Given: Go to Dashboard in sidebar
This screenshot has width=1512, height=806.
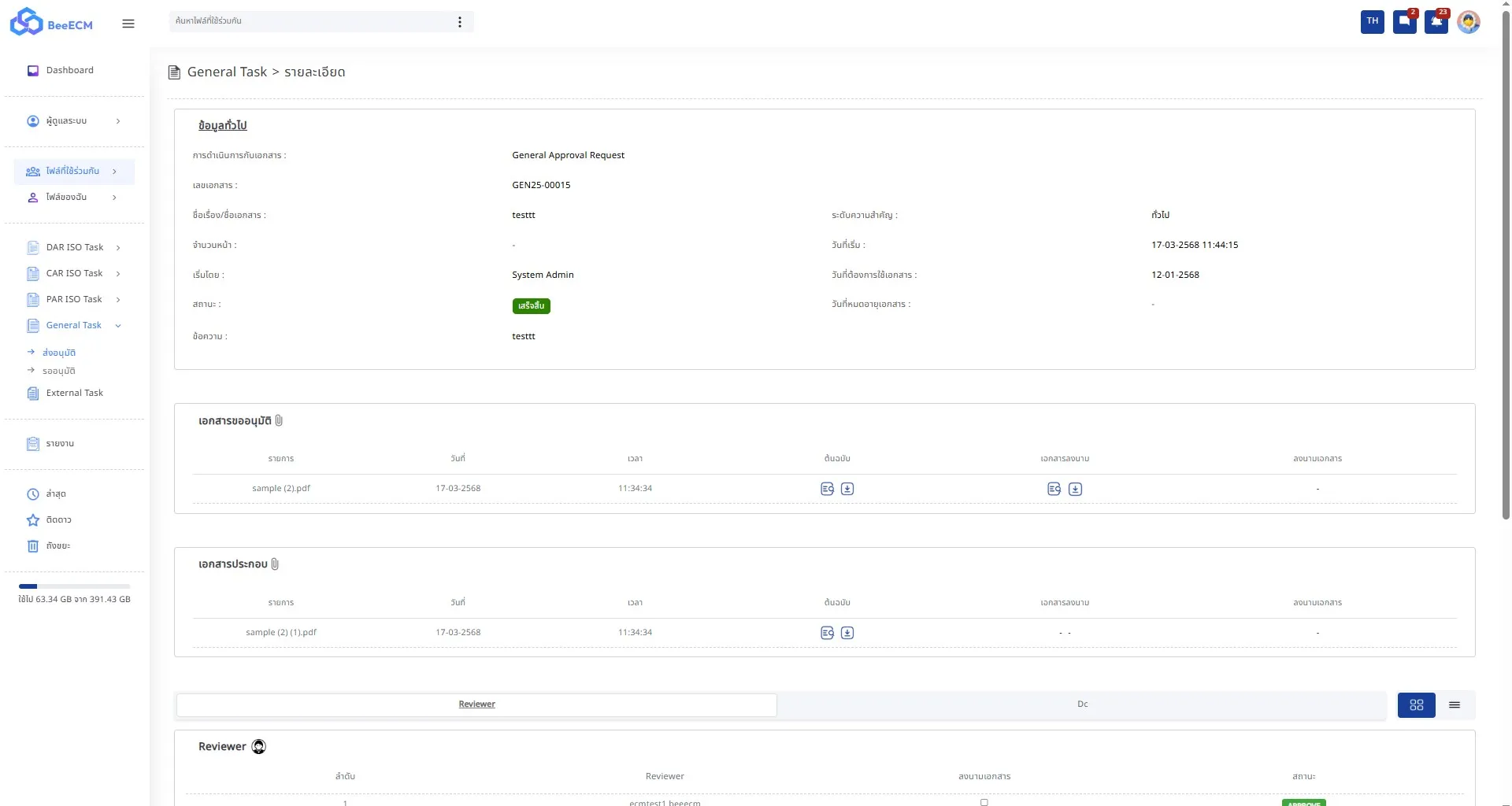Looking at the screenshot, I should (69, 70).
